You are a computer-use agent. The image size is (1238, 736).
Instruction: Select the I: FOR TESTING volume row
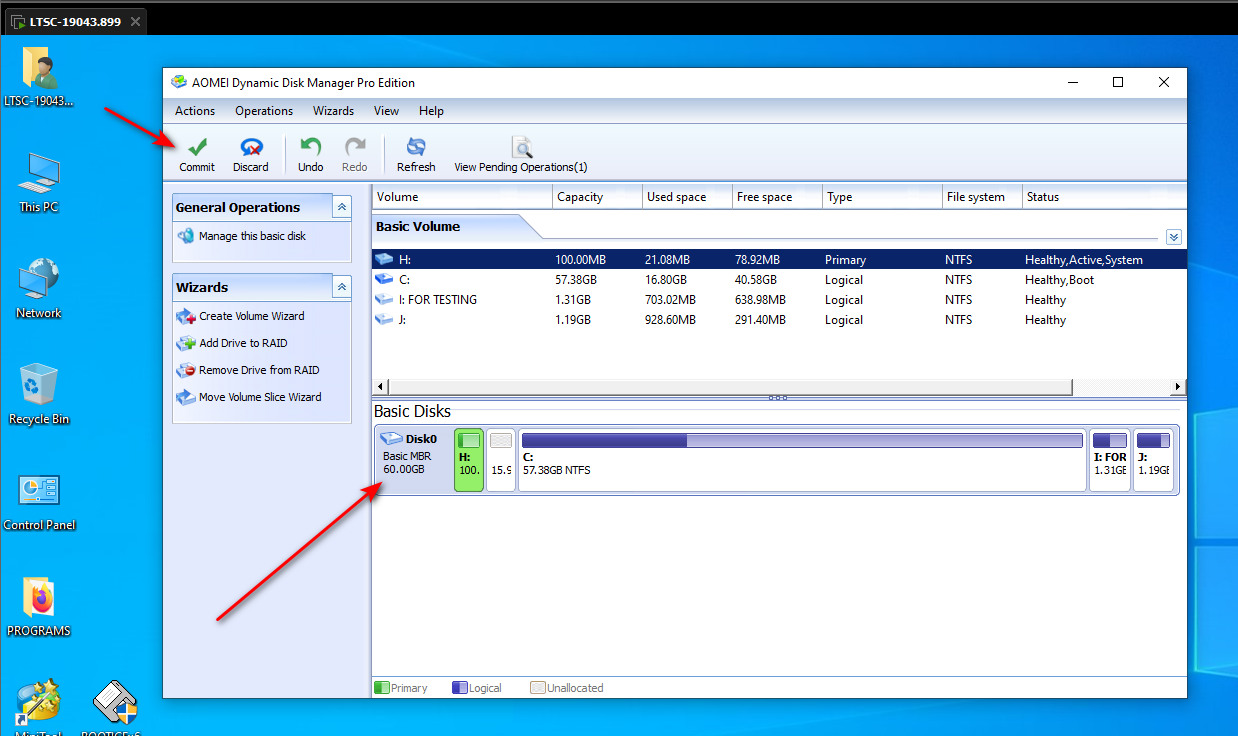[x=779, y=300]
